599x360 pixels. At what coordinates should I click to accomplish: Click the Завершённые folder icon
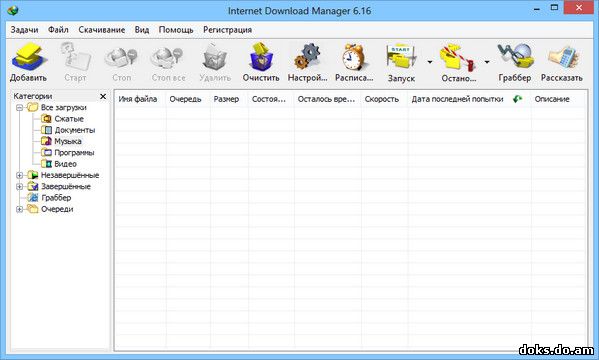[33, 186]
